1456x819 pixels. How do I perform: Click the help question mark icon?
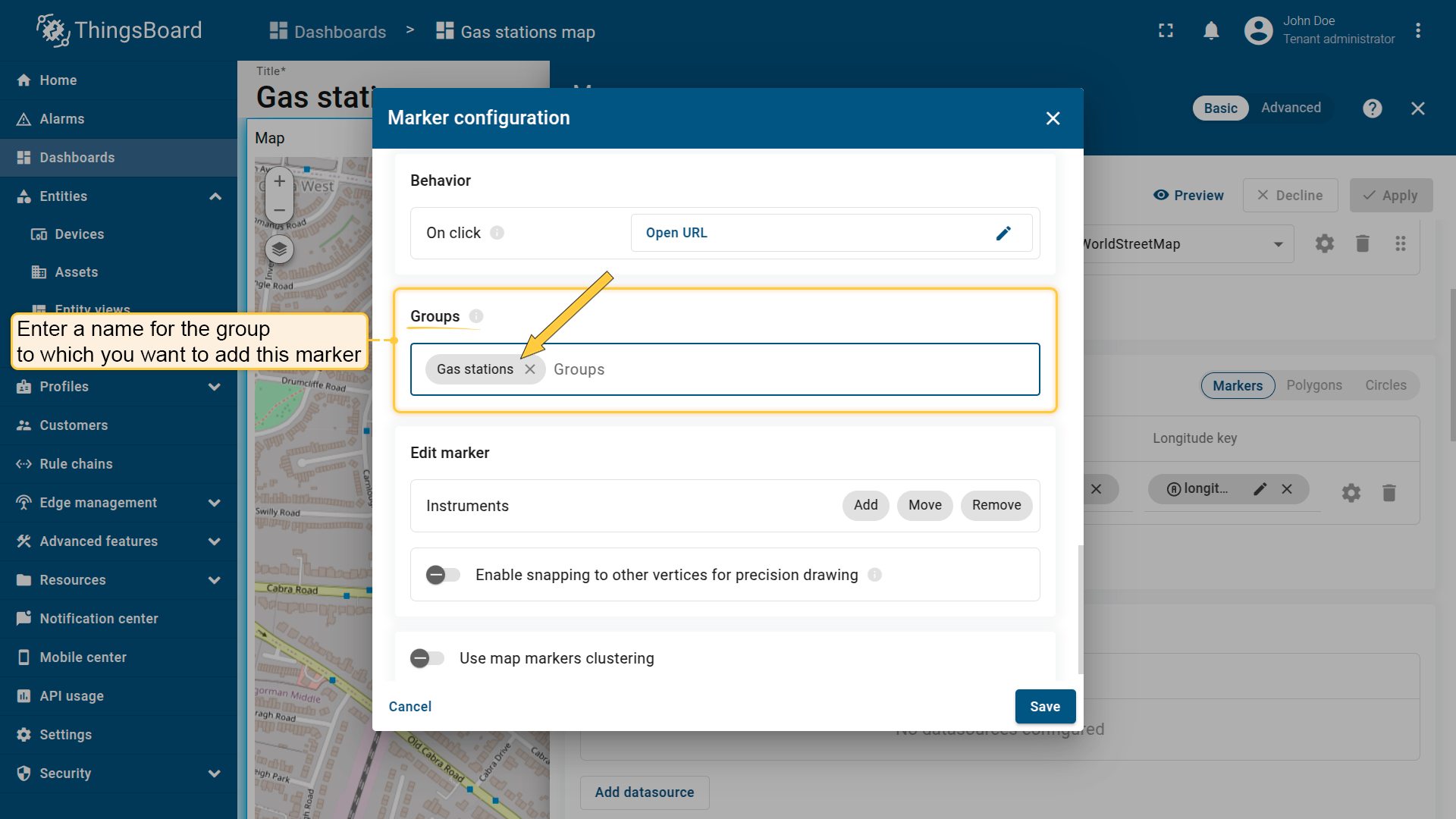pos(1372,108)
